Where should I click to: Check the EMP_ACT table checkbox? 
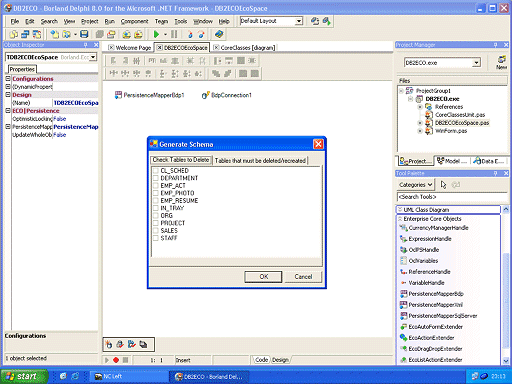tap(155, 185)
